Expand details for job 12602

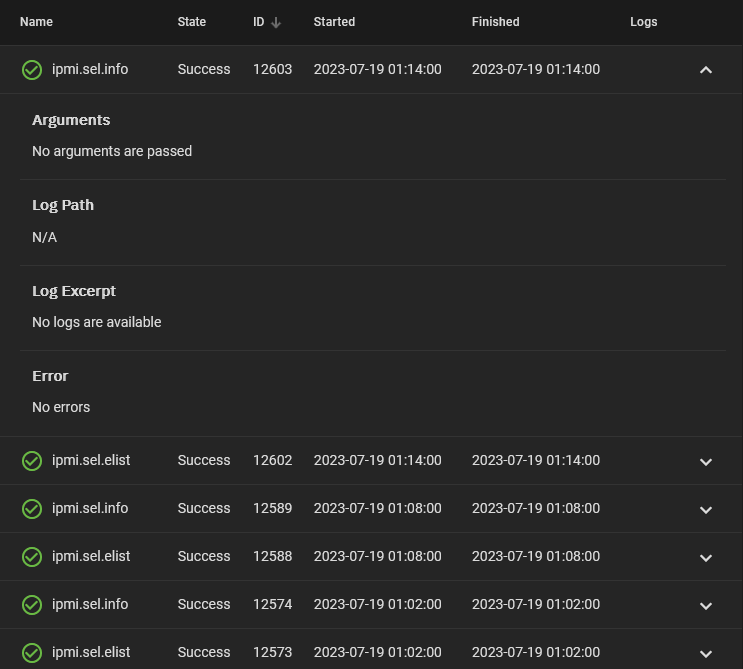click(706, 461)
